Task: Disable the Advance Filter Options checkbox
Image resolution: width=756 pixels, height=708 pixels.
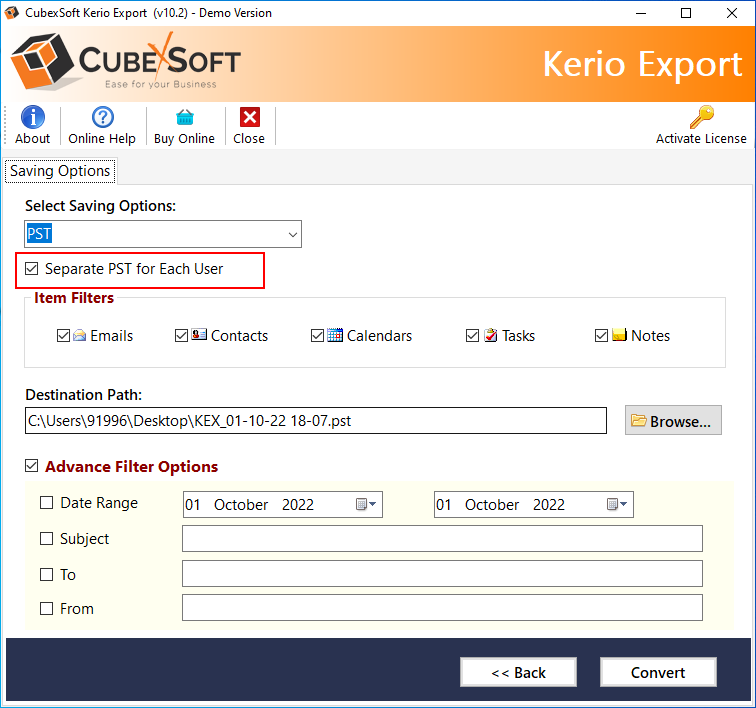Action: pos(32,466)
